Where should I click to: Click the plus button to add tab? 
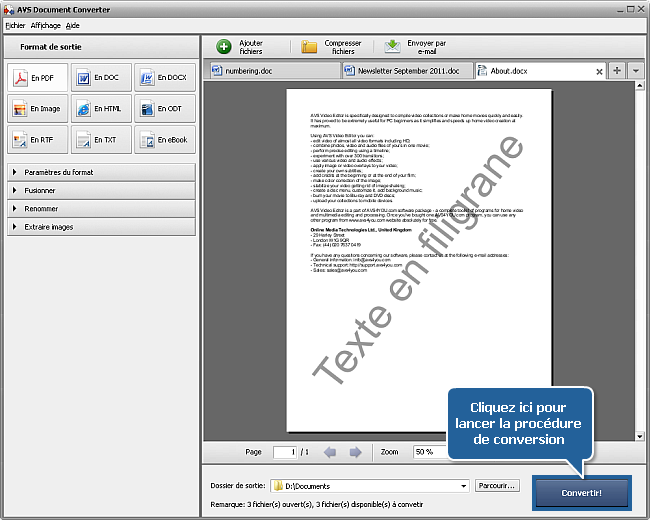point(617,70)
